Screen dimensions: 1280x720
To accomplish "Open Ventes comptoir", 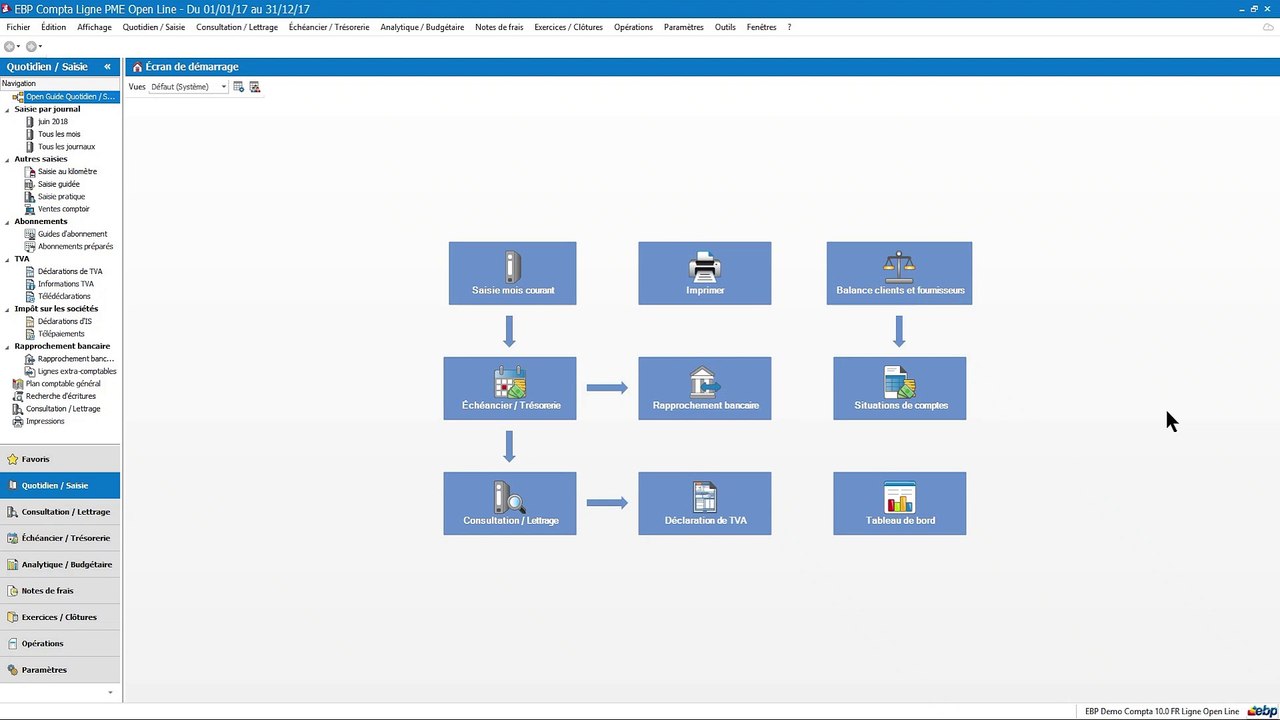I will tap(63, 209).
